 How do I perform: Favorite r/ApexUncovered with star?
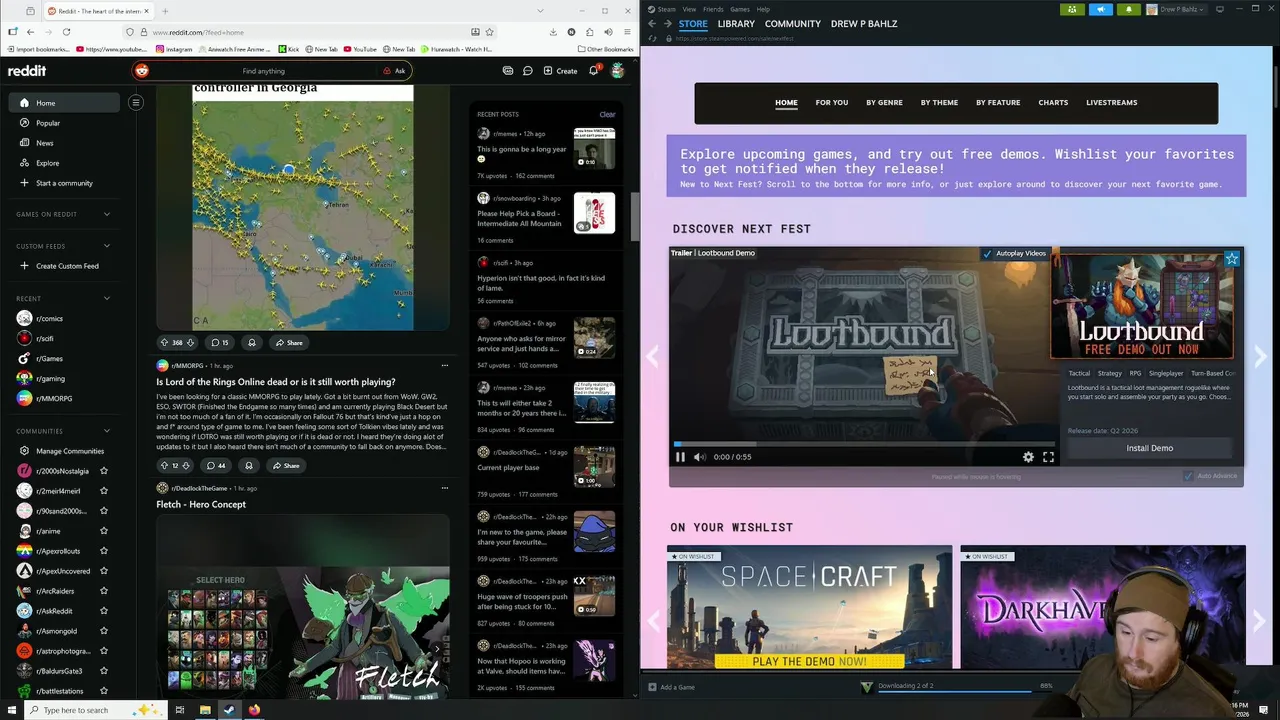pos(104,571)
